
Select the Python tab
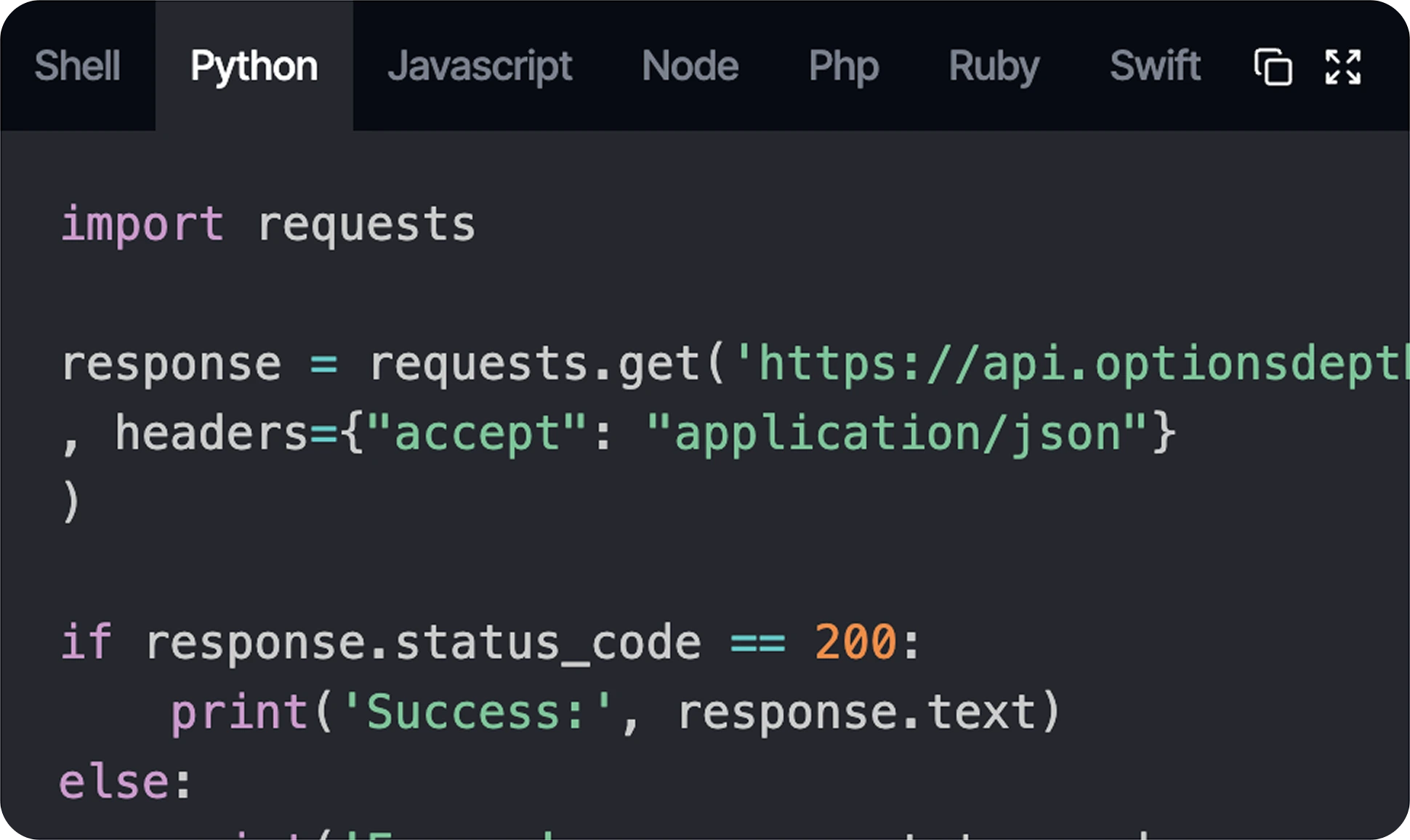pos(254,66)
